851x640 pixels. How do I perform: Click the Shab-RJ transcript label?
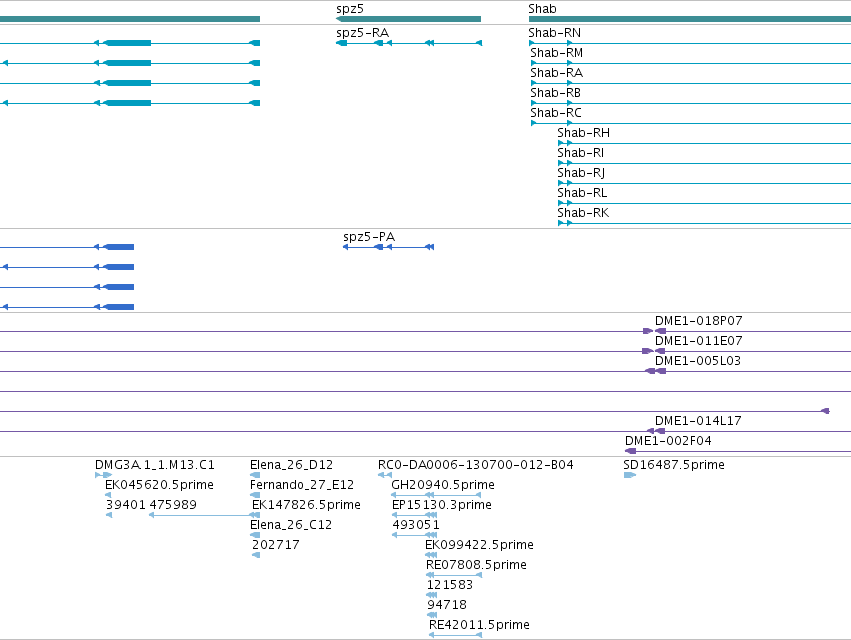(581, 173)
